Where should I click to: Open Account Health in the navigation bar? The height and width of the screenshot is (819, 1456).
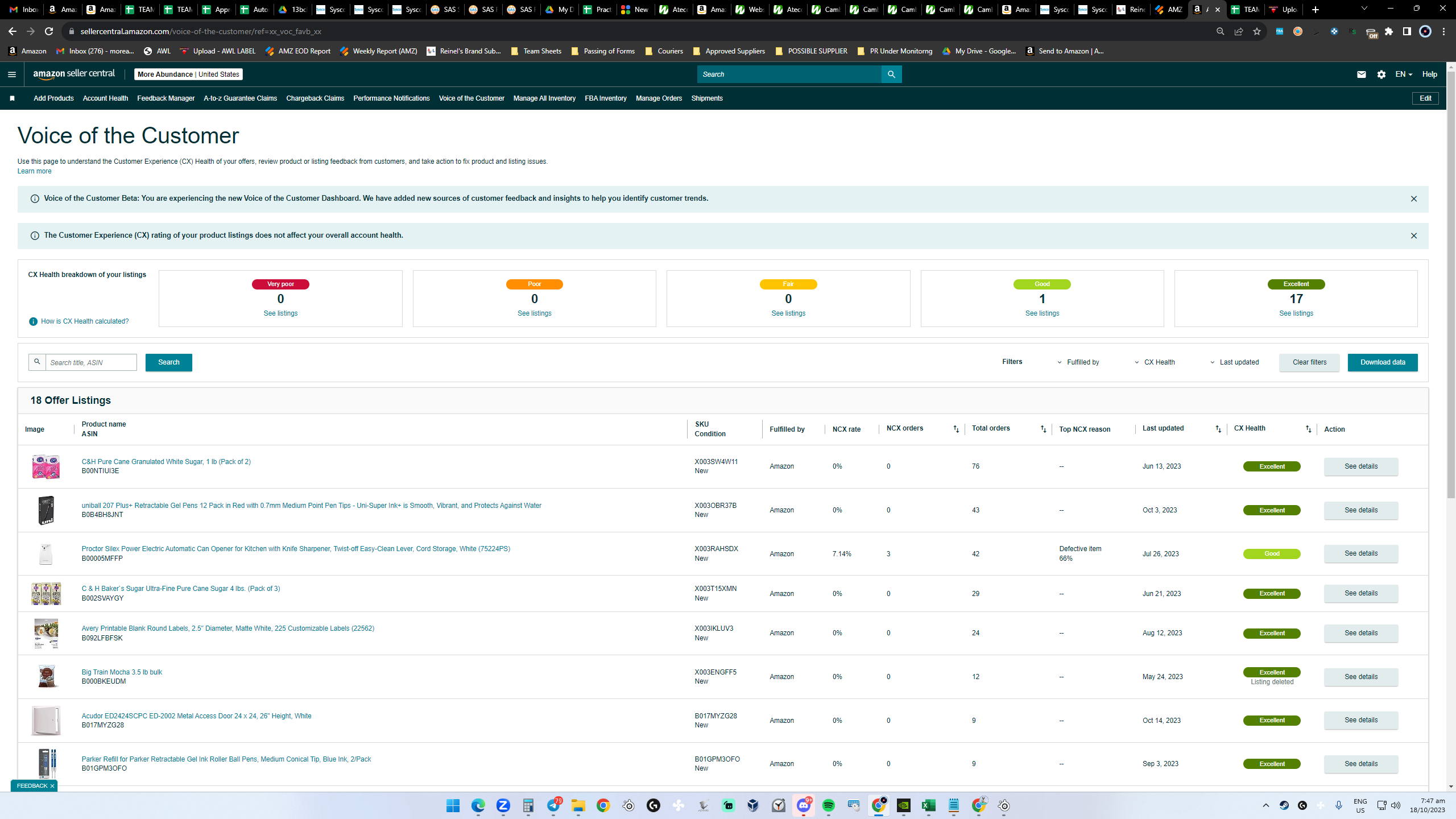[x=105, y=98]
